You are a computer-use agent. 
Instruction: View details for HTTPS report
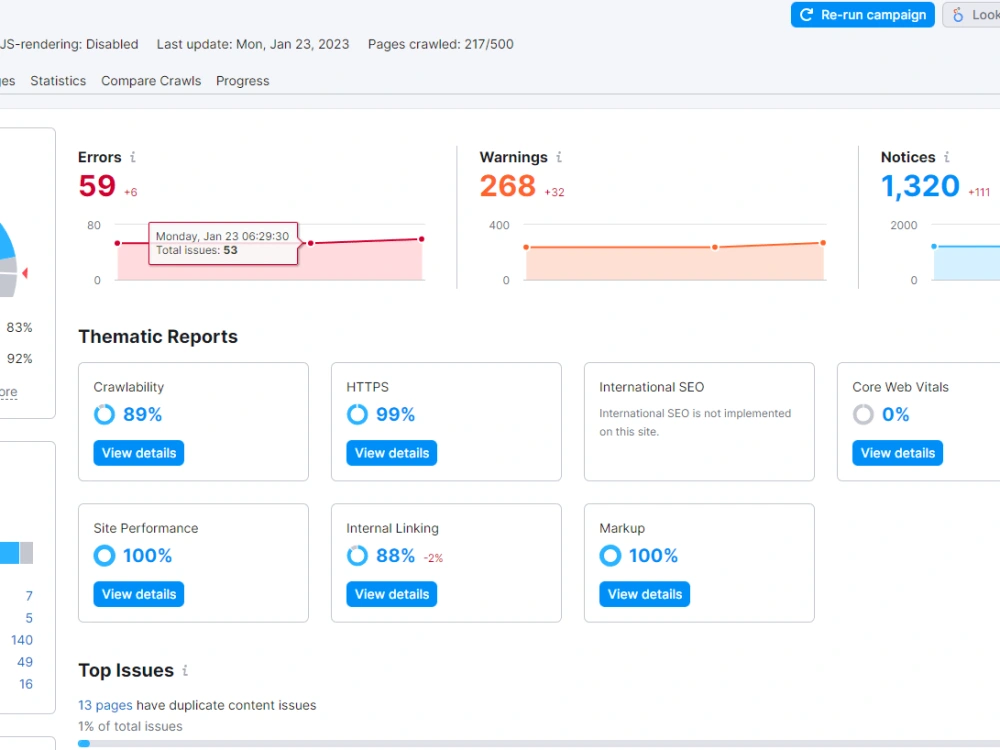pyautogui.click(x=392, y=453)
